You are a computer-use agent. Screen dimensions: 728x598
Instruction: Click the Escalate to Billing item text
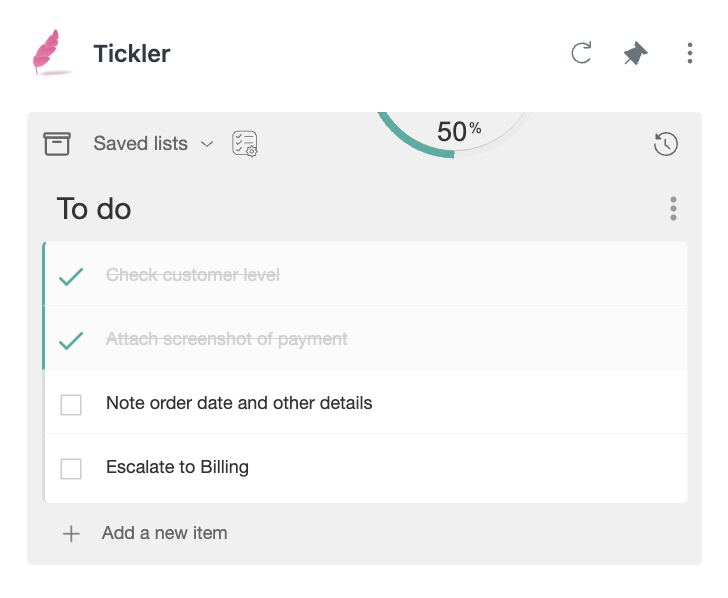(x=177, y=467)
